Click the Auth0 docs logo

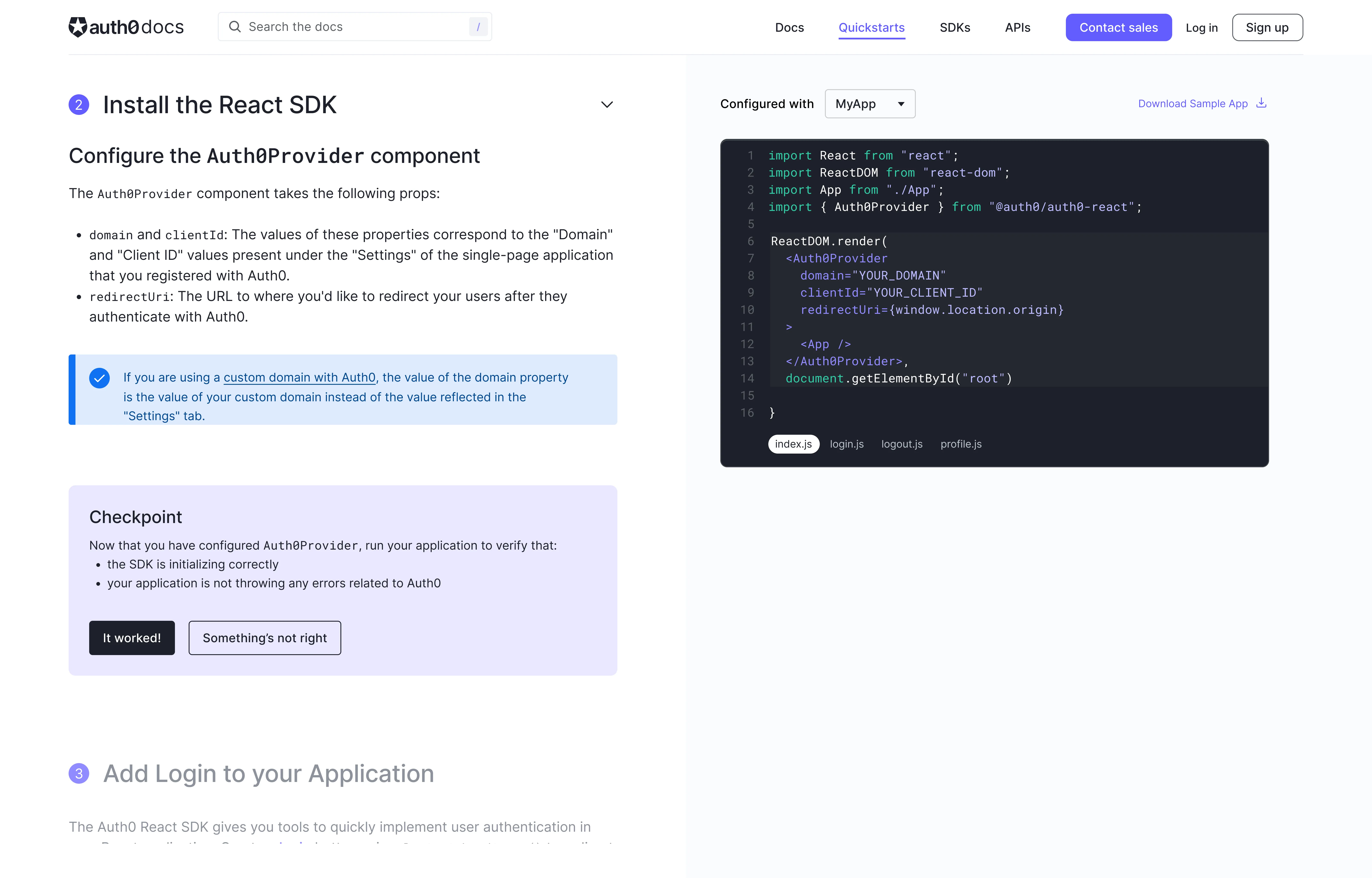coord(126,27)
